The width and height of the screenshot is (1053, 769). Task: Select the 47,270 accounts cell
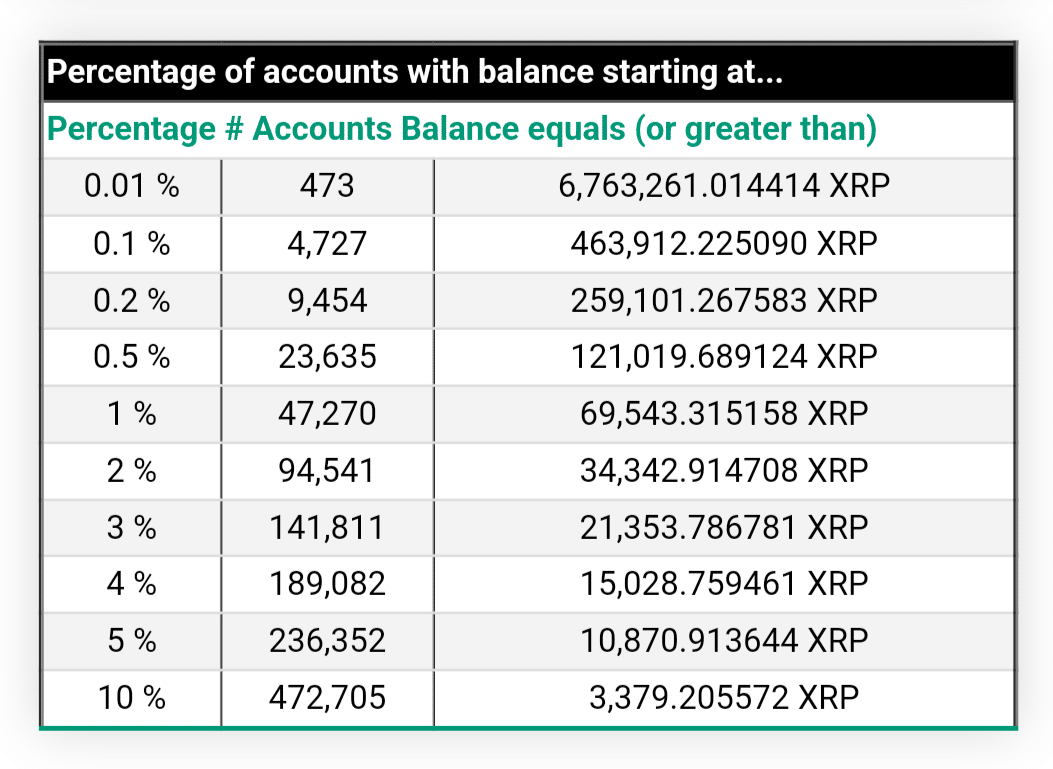tap(327, 413)
